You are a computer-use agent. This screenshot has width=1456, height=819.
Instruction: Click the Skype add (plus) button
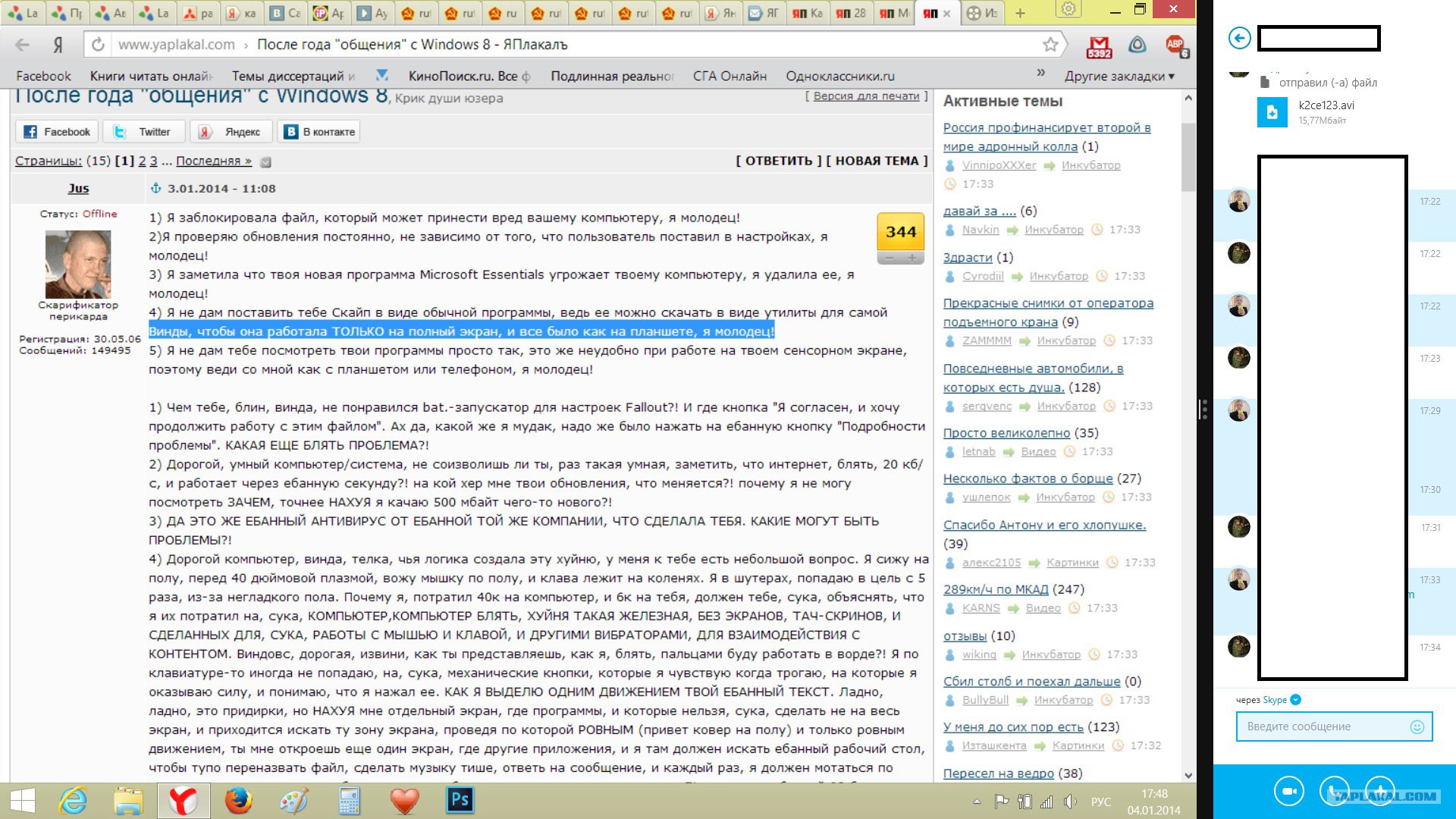coord(1379,792)
